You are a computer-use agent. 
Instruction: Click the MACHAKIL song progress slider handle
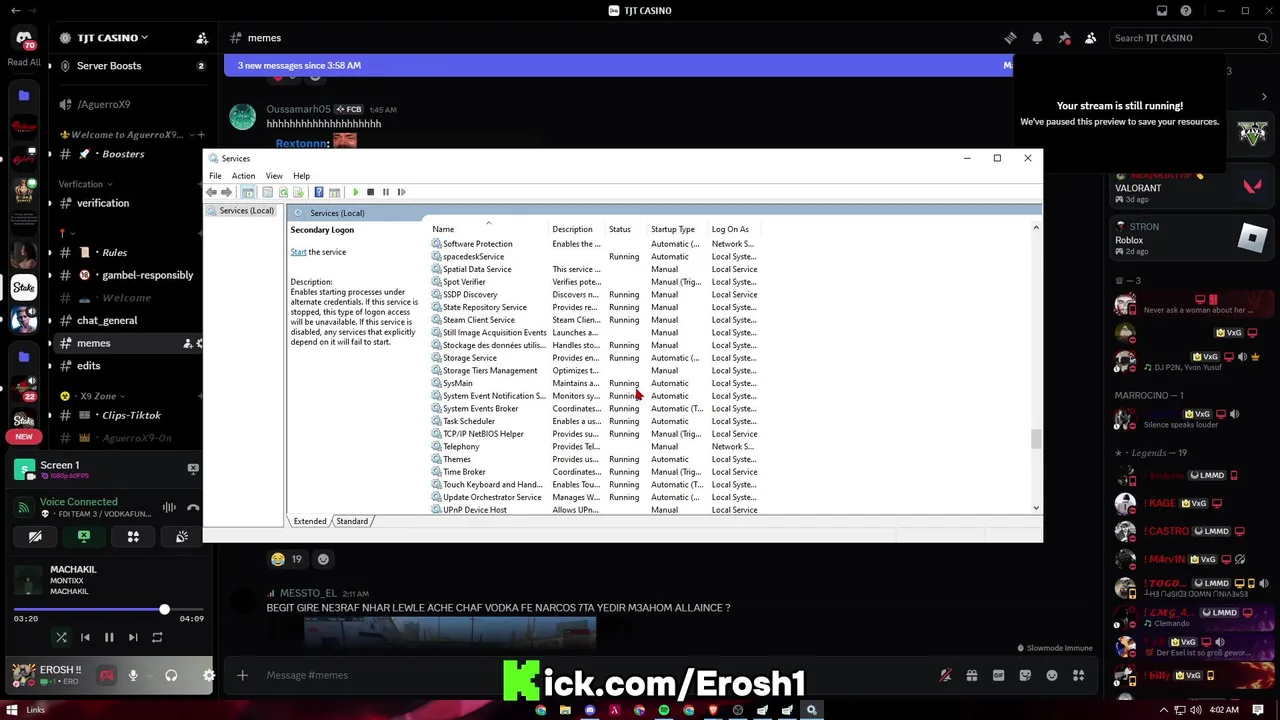164,609
